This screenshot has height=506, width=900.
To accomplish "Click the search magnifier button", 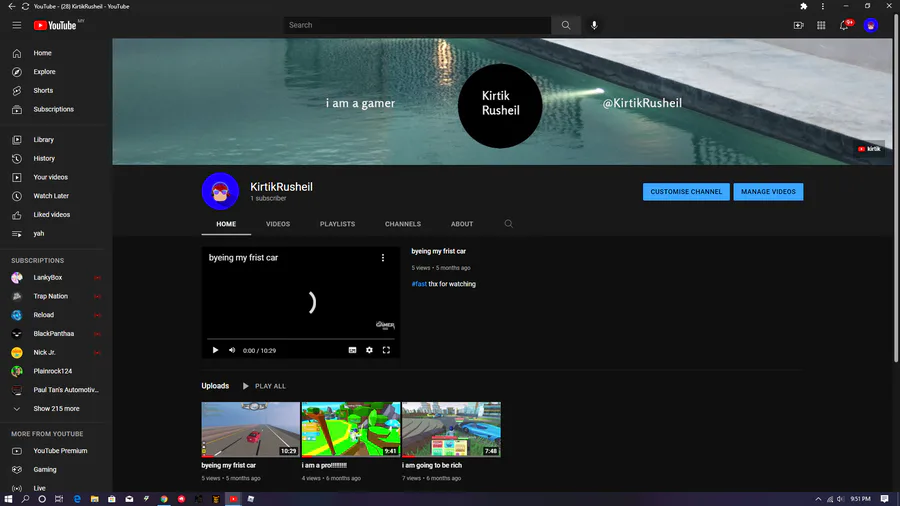I will tap(566, 25).
